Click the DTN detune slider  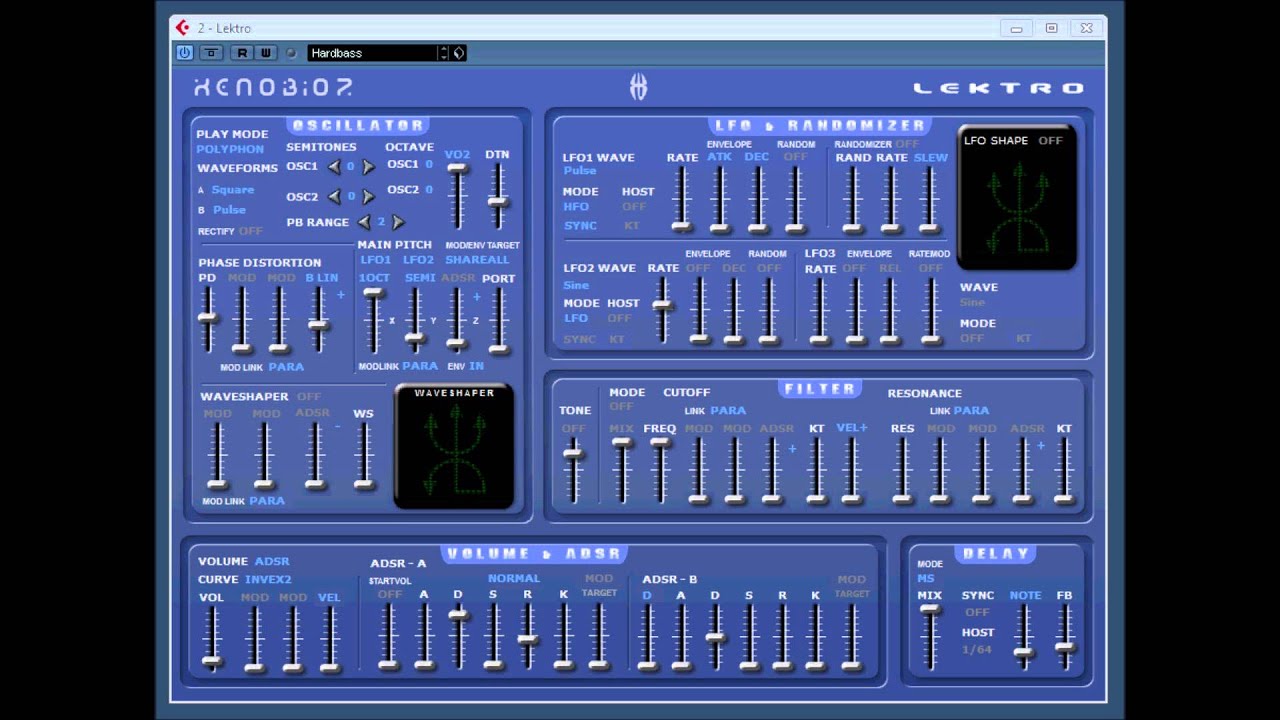497,195
